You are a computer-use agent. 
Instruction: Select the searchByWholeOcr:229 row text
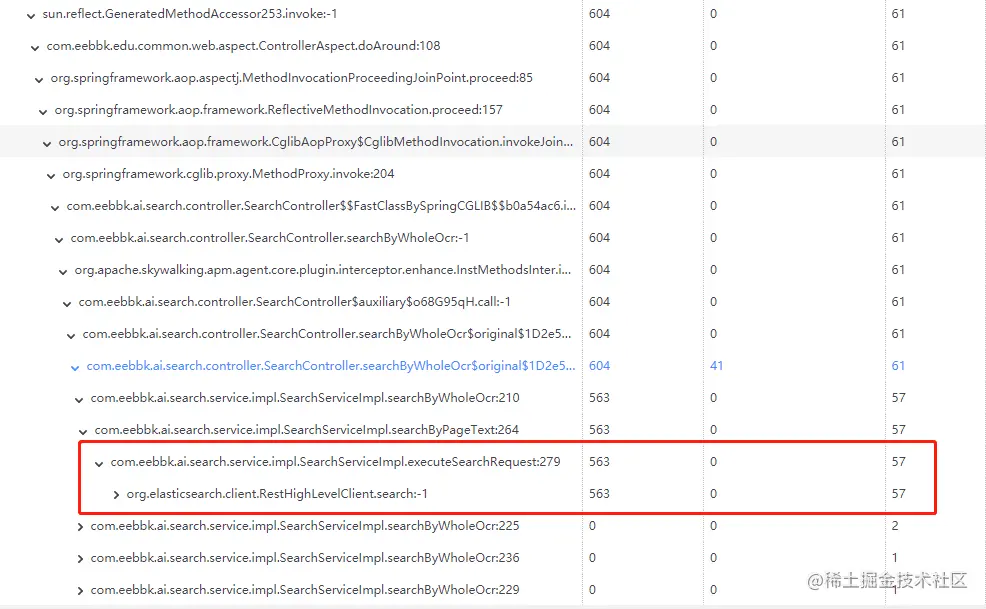[x=305, y=590]
